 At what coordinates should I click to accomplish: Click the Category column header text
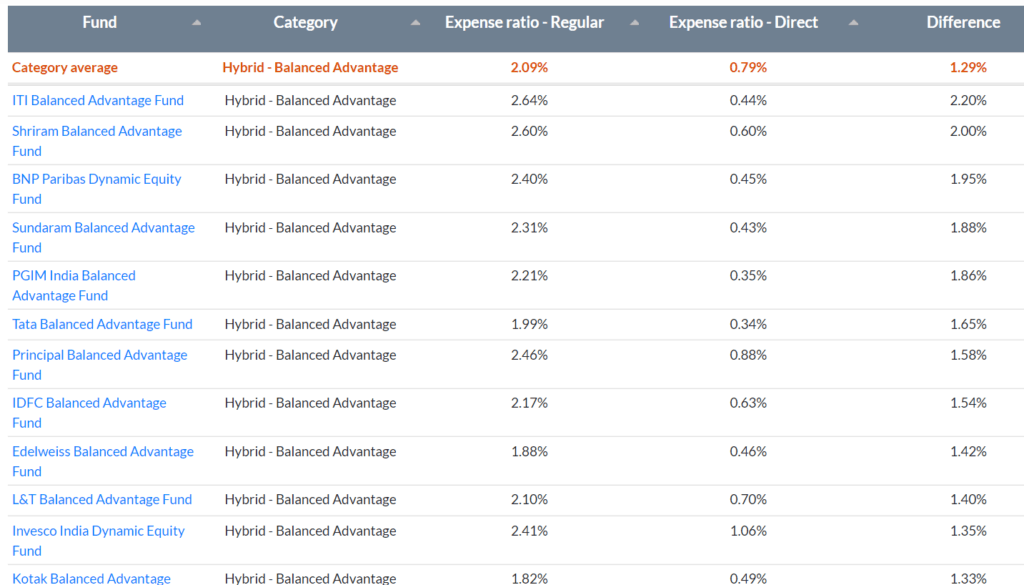(305, 22)
